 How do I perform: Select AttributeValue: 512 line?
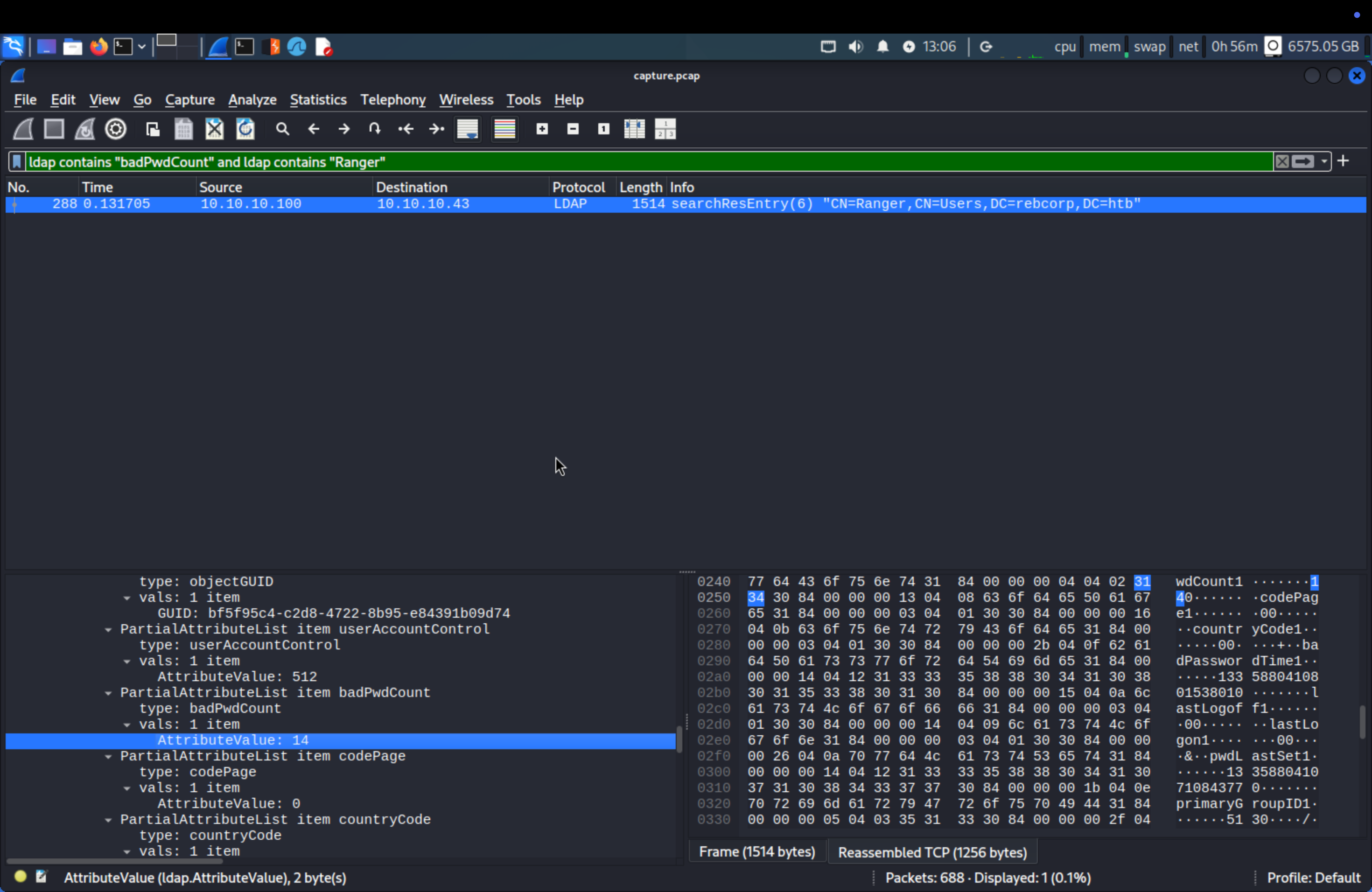(340, 677)
